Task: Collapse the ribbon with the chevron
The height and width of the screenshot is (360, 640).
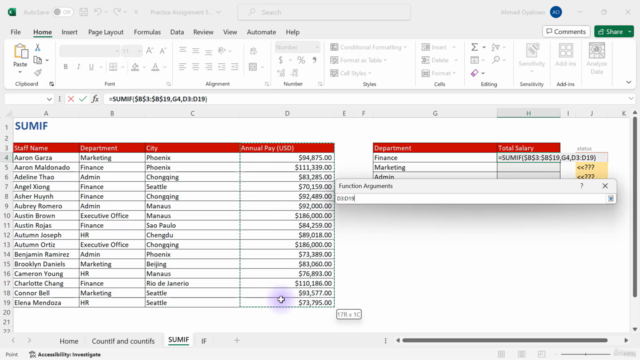Action: tap(629, 82)
